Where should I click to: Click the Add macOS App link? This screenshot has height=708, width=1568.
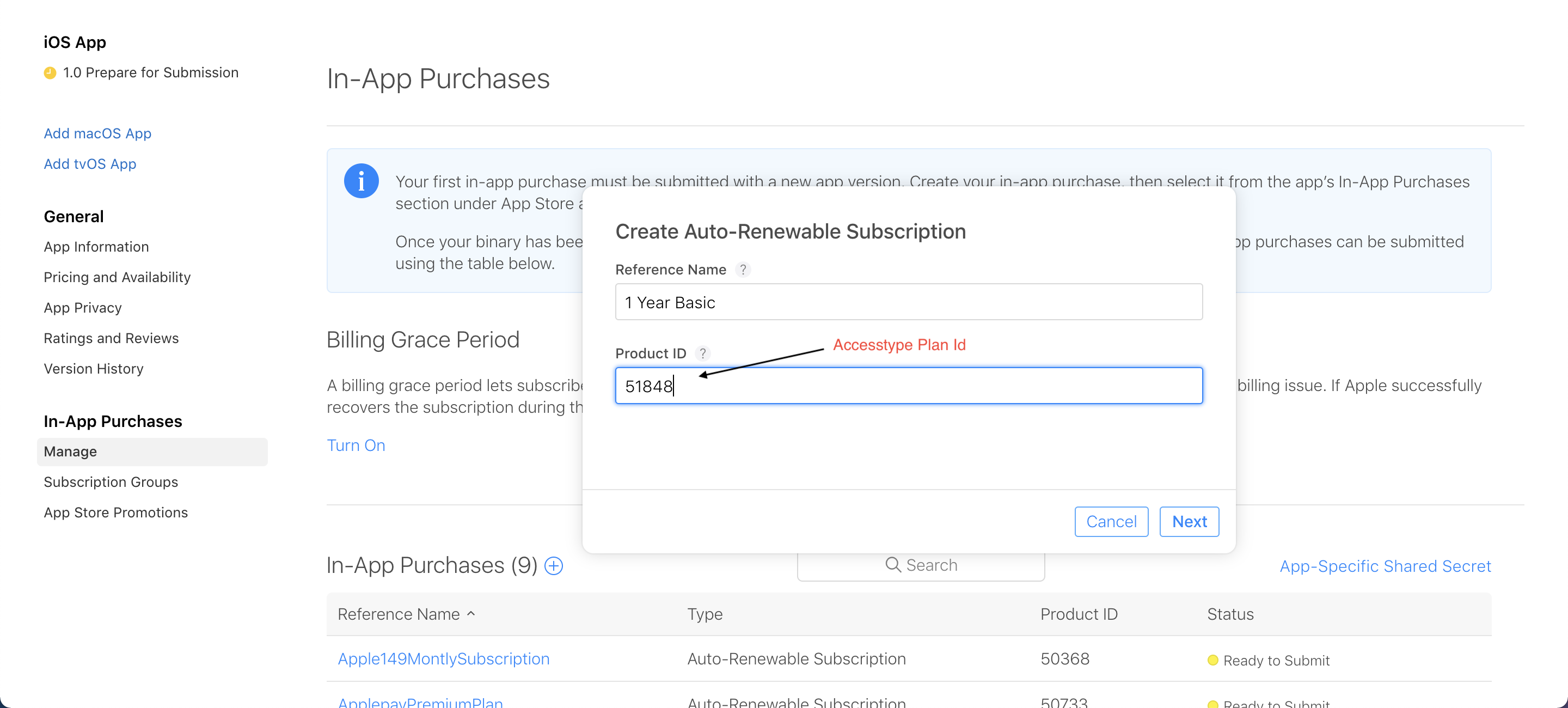[98, 133]
